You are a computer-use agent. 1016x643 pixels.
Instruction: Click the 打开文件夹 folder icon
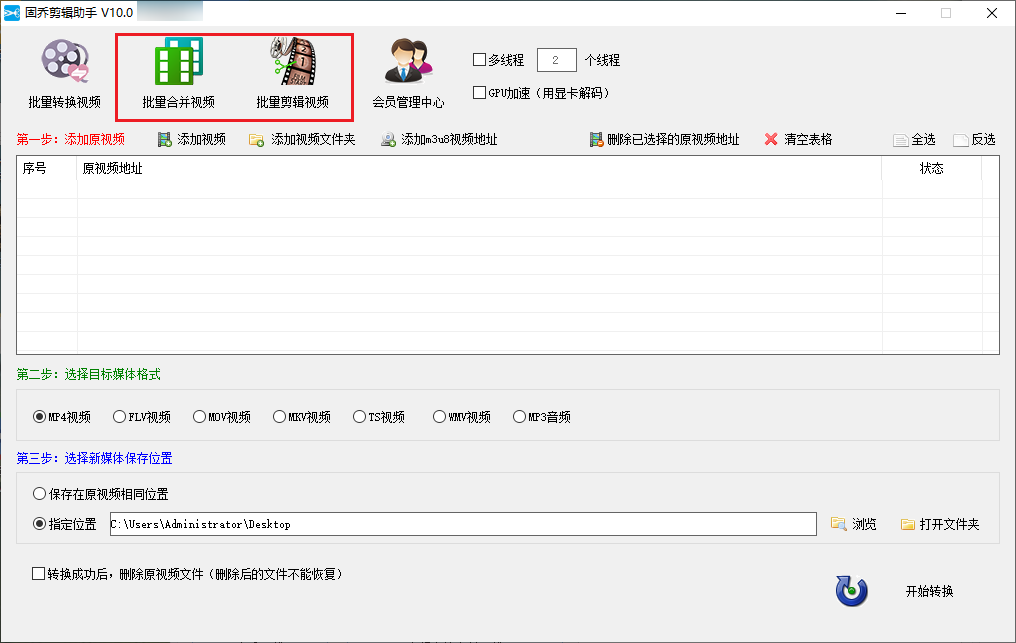click(x=908, y=524)
